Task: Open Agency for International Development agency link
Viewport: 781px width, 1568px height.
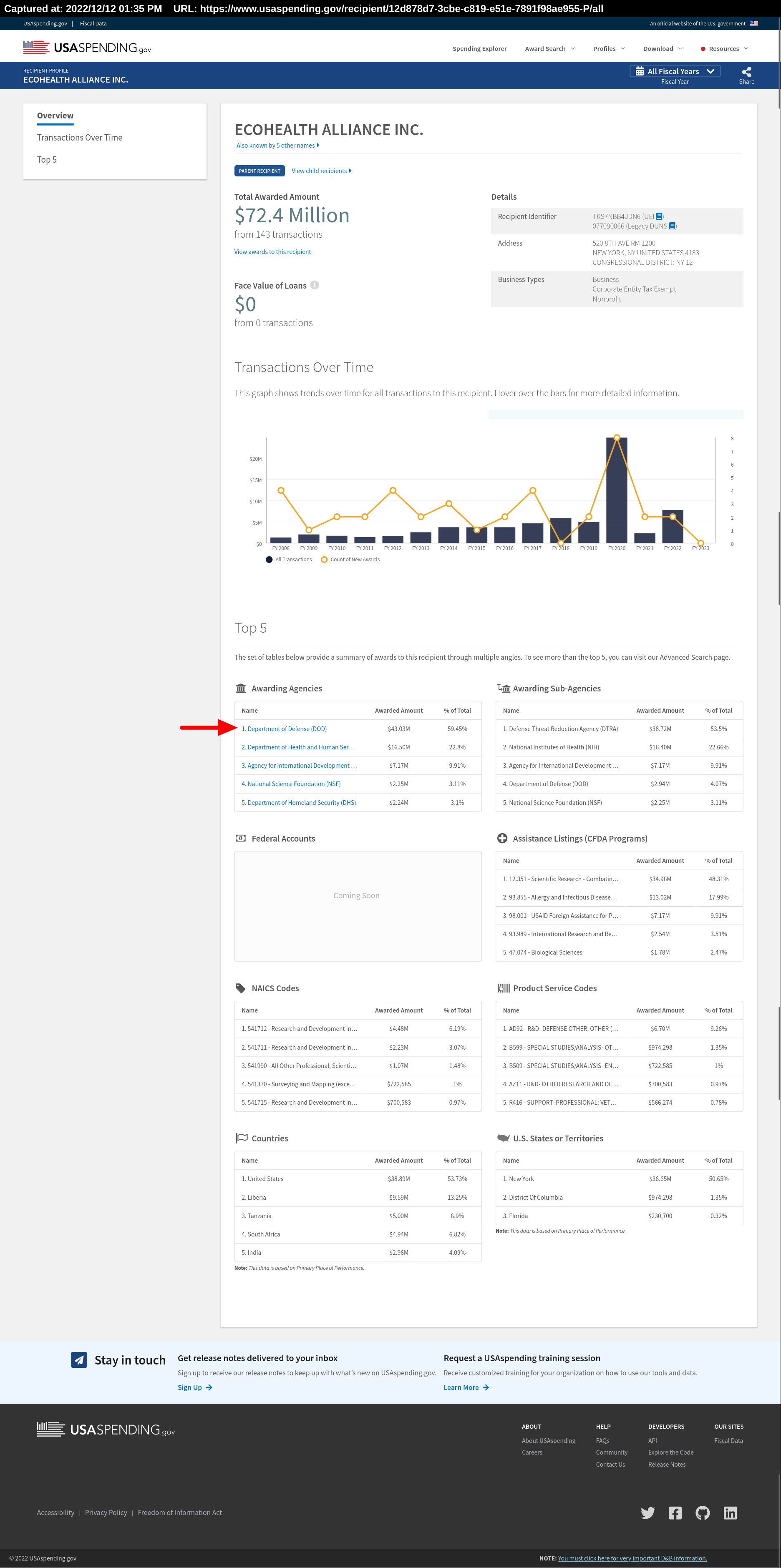Action: [x=299, y=765]
